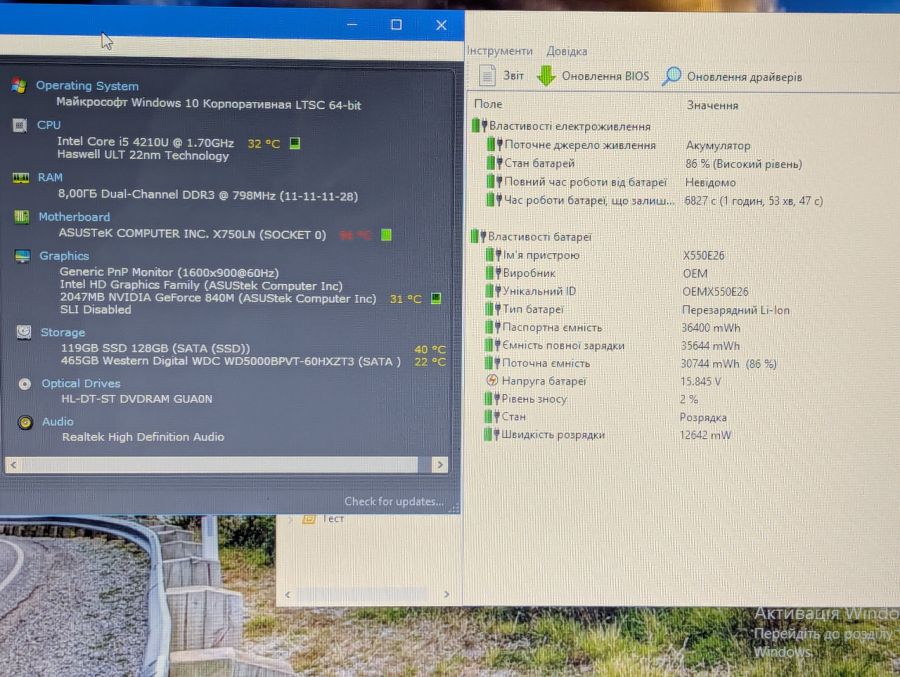
Task: Click the motherboard temperature green indicator
Action: pyautogui.click(x=386, y=234)
